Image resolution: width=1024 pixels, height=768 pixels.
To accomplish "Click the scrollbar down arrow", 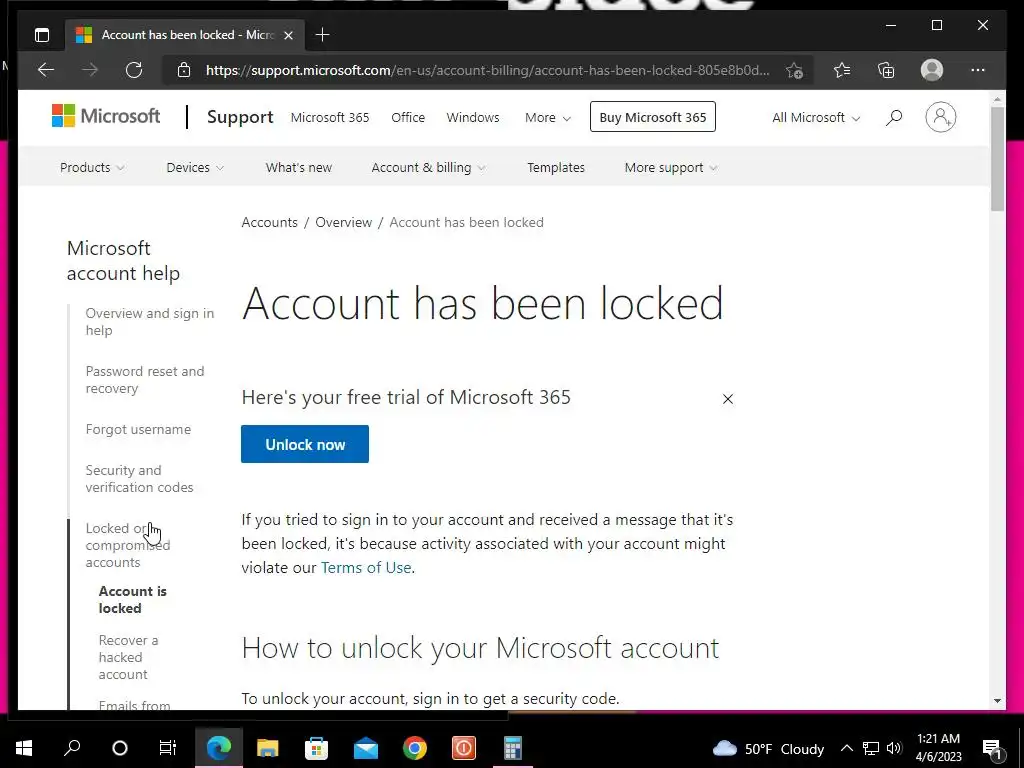I will tap(997, 701).
